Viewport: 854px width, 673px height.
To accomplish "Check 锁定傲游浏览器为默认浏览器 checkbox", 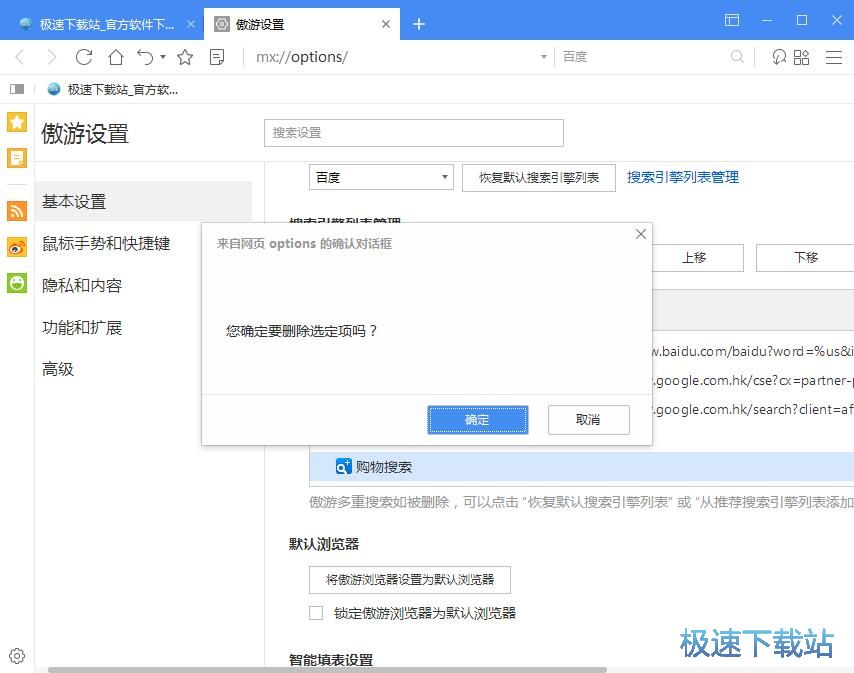I will (x=316, y=613).
